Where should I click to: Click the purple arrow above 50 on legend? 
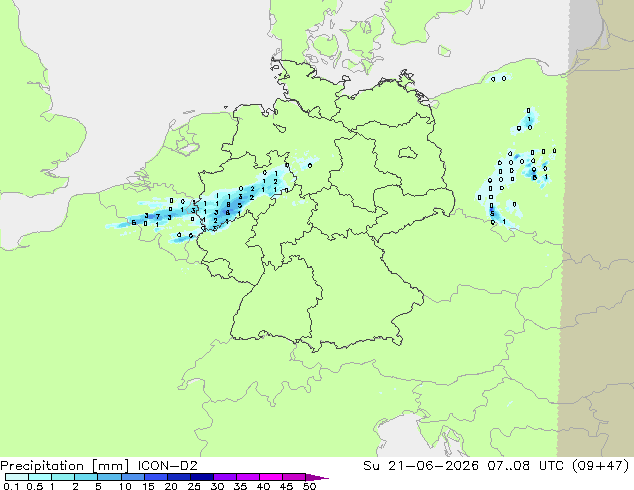point(317,478)
